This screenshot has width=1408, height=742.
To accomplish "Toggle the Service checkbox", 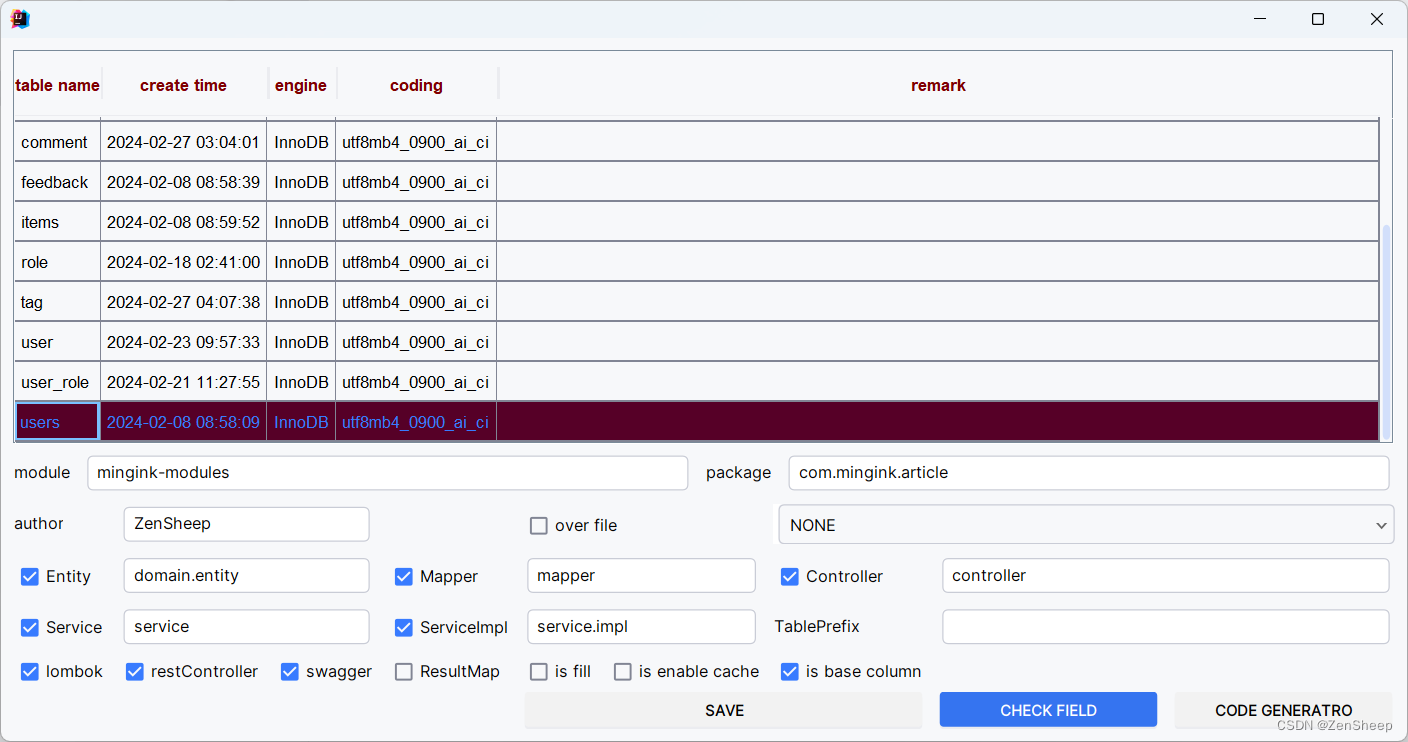I will pos(30,627).
